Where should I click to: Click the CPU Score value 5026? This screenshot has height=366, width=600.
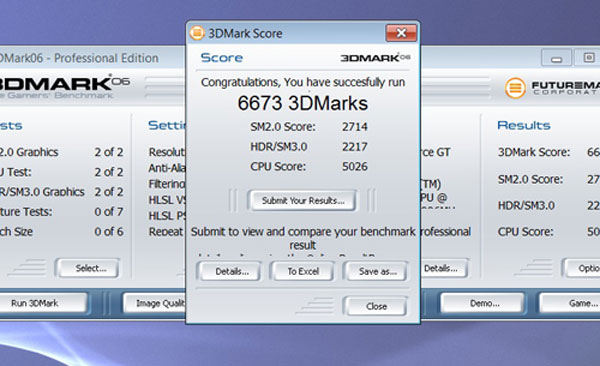[355, 167]
